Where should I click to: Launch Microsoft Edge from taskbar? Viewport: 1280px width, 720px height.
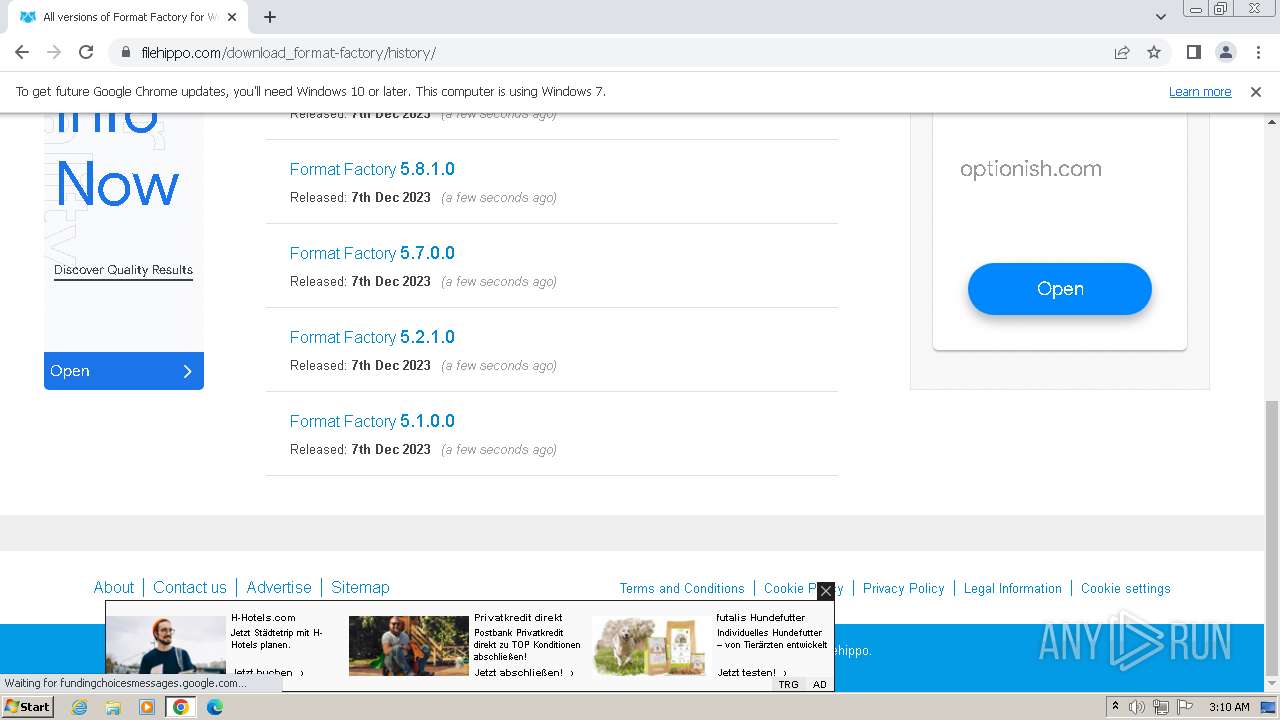point(215,707)
